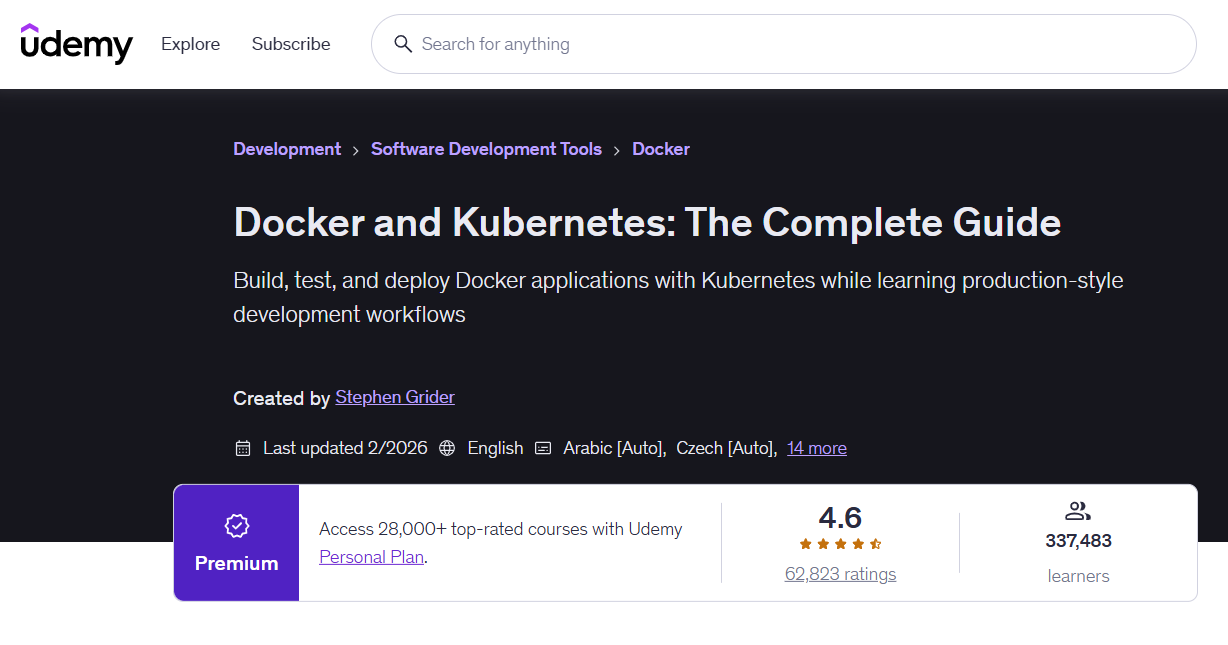Click the purple Premium badge

coord(236,543)
